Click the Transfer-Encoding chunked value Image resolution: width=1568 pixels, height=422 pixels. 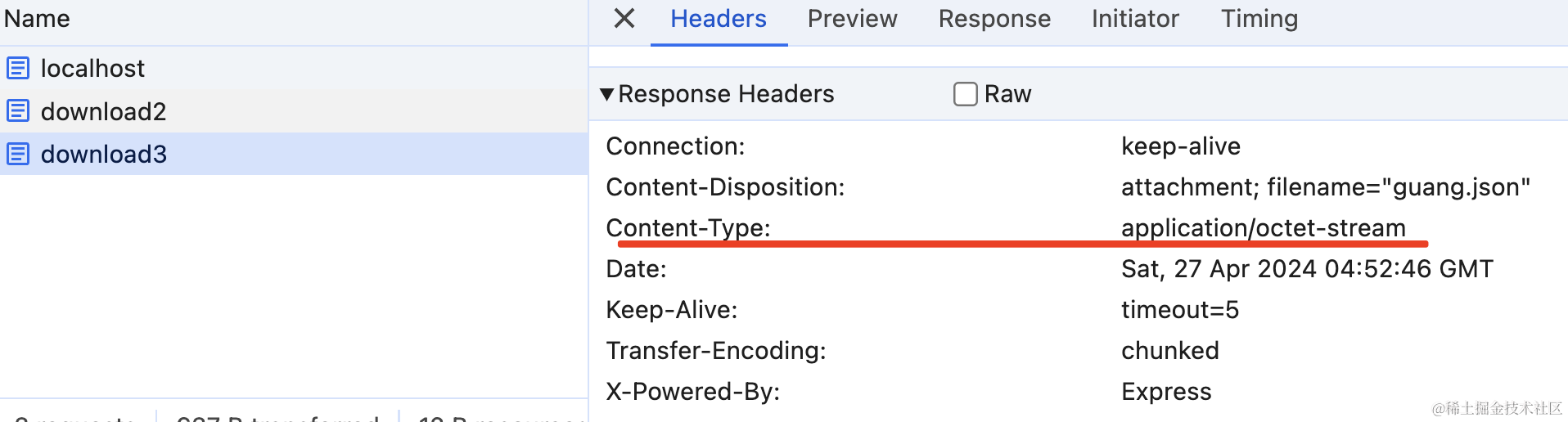[x=1169, y=351]
